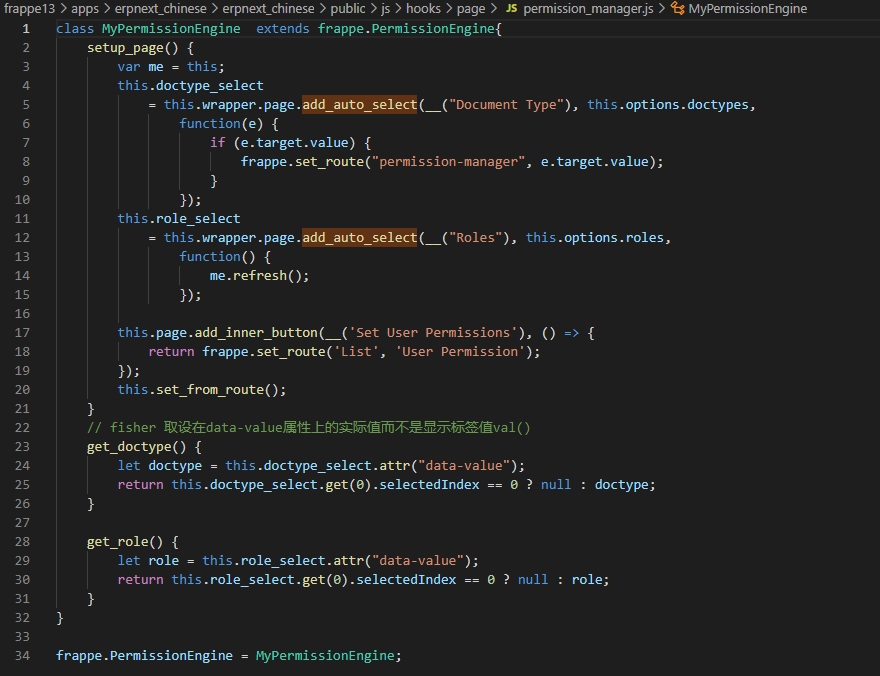Click the first highlighted add_auto_select on line 5
This screenshot has height=676, width=880.
pos(360,105)
